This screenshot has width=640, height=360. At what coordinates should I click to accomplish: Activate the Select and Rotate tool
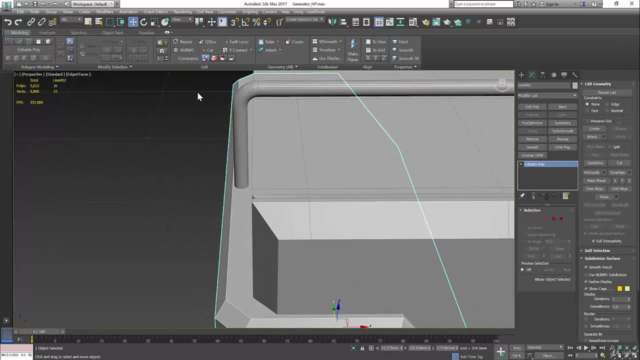pyautogui.click(x=143, y=22)
